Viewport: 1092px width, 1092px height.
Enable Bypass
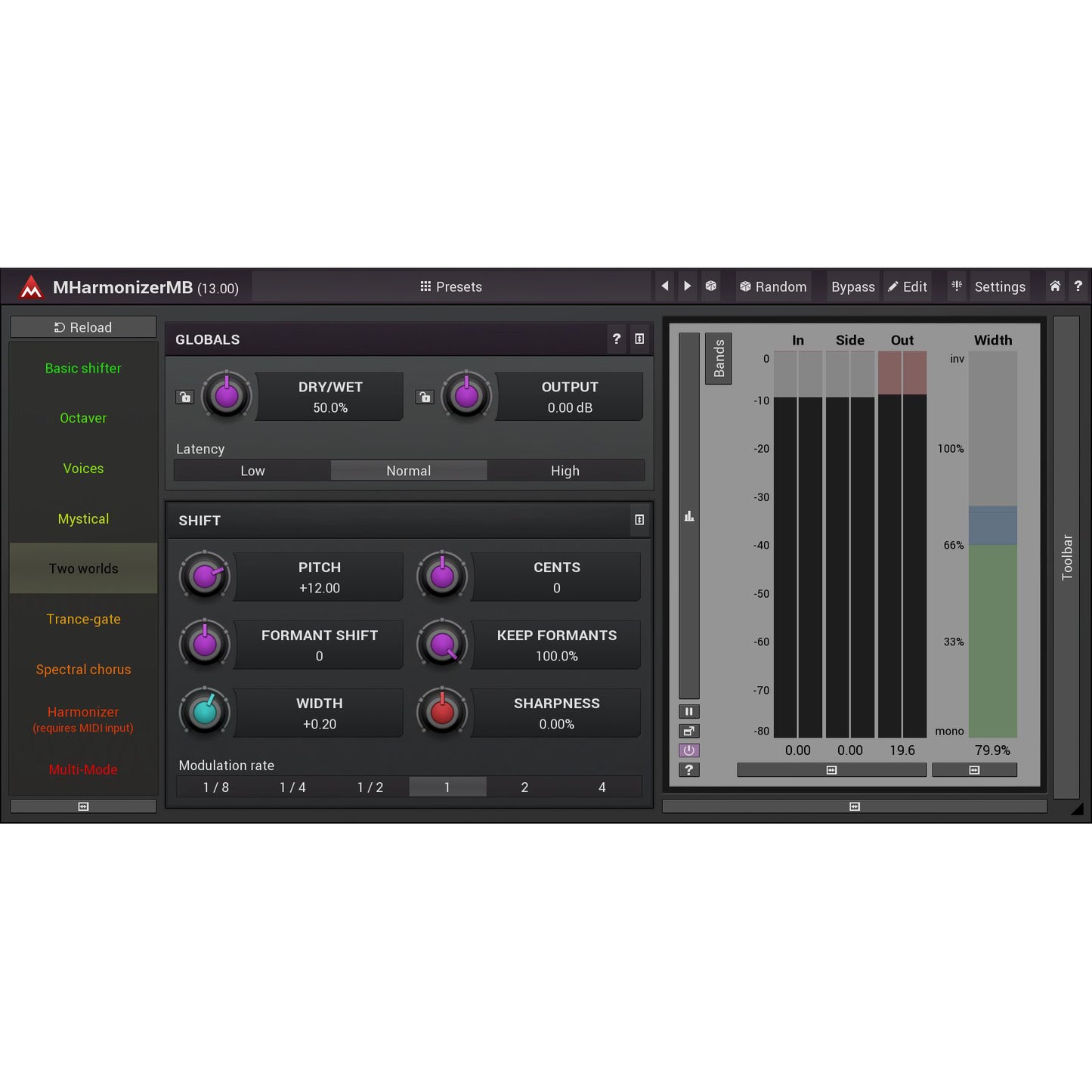pos(852,286)
